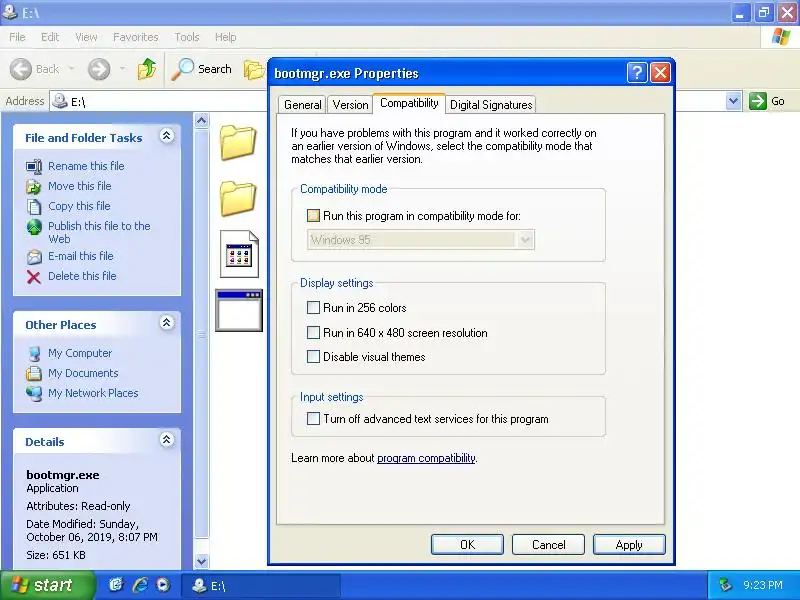Open the Back button history dropdown arrow
This screenshot has height=600, width=800.
[71, 69]
